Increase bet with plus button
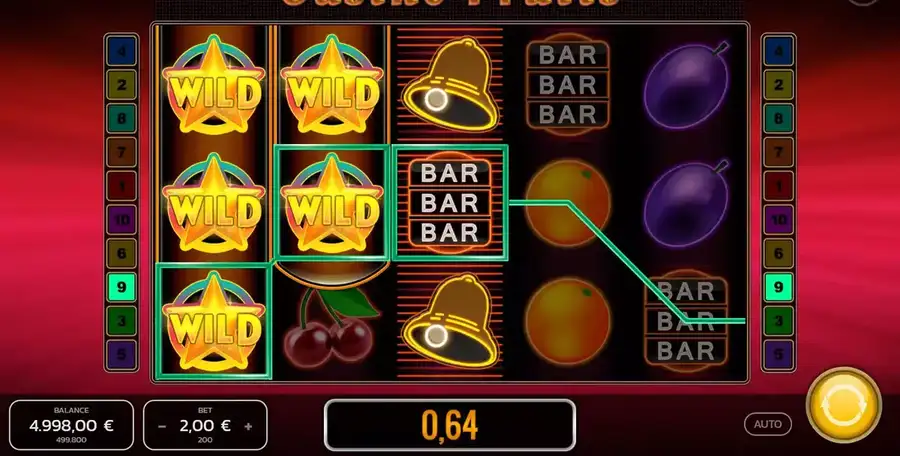This screenshot has width=900, height=456. (248, 427)
